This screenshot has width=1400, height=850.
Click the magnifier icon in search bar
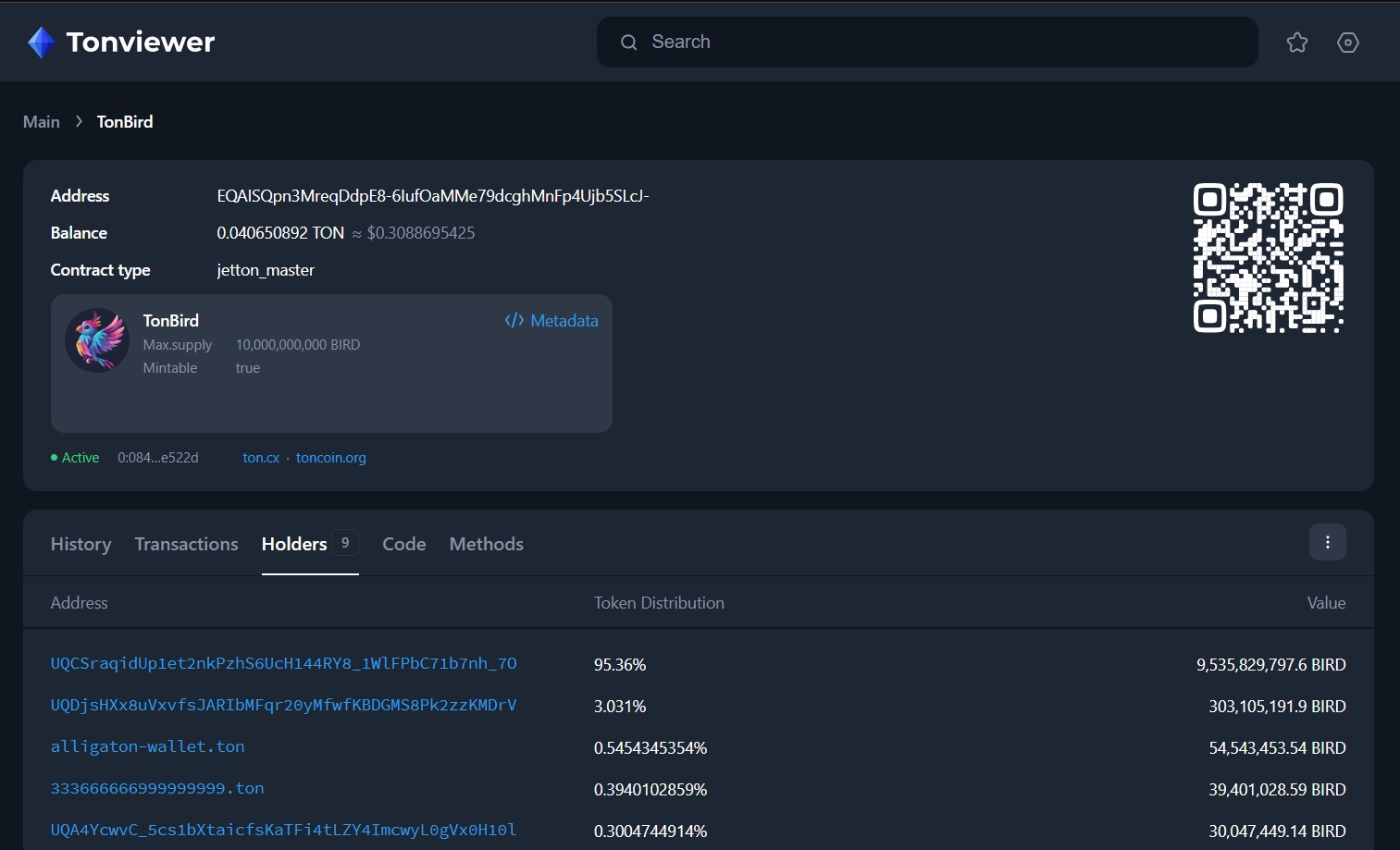coord(629,43)
